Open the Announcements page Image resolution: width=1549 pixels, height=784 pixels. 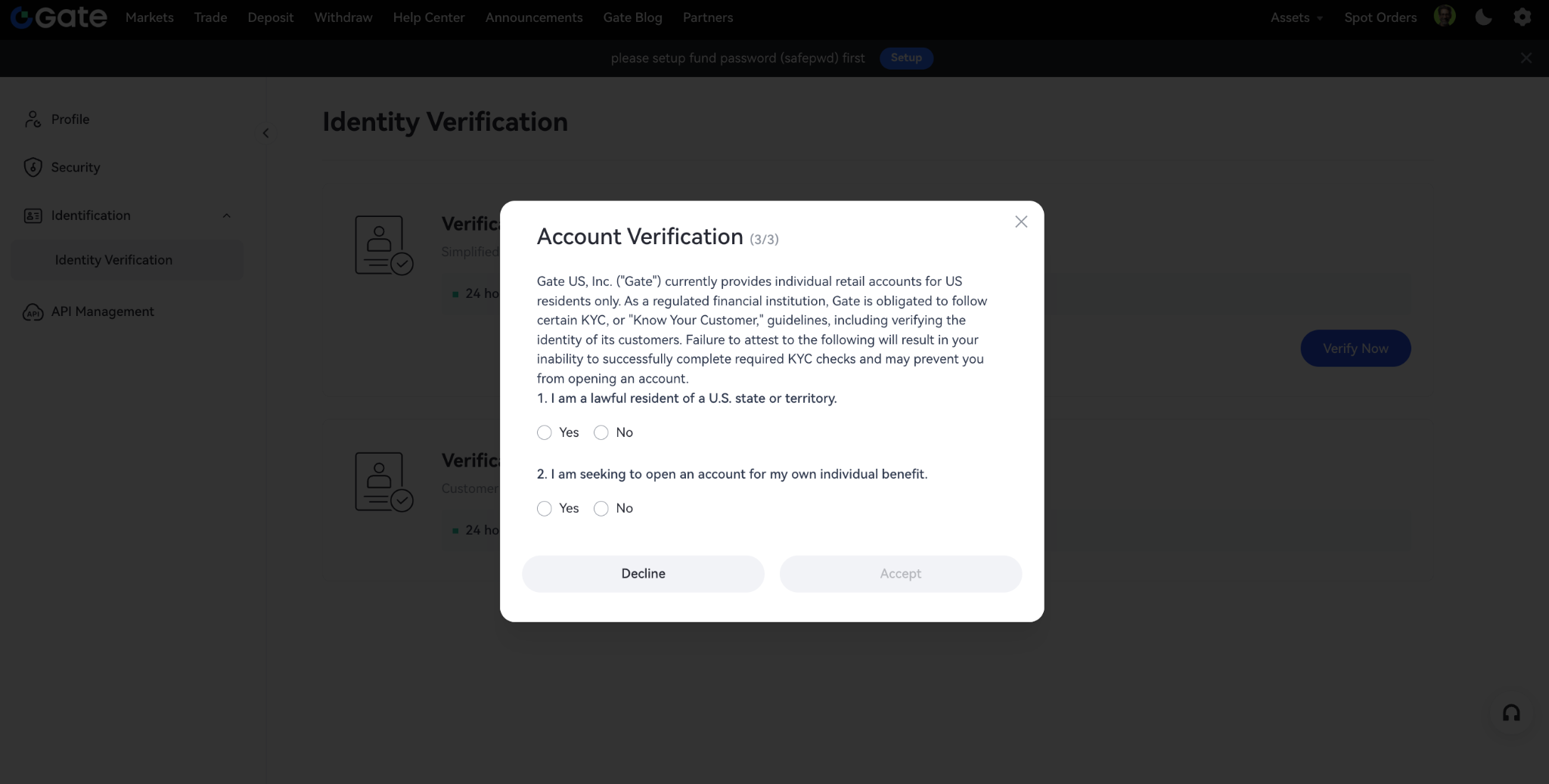pos(534,17)
